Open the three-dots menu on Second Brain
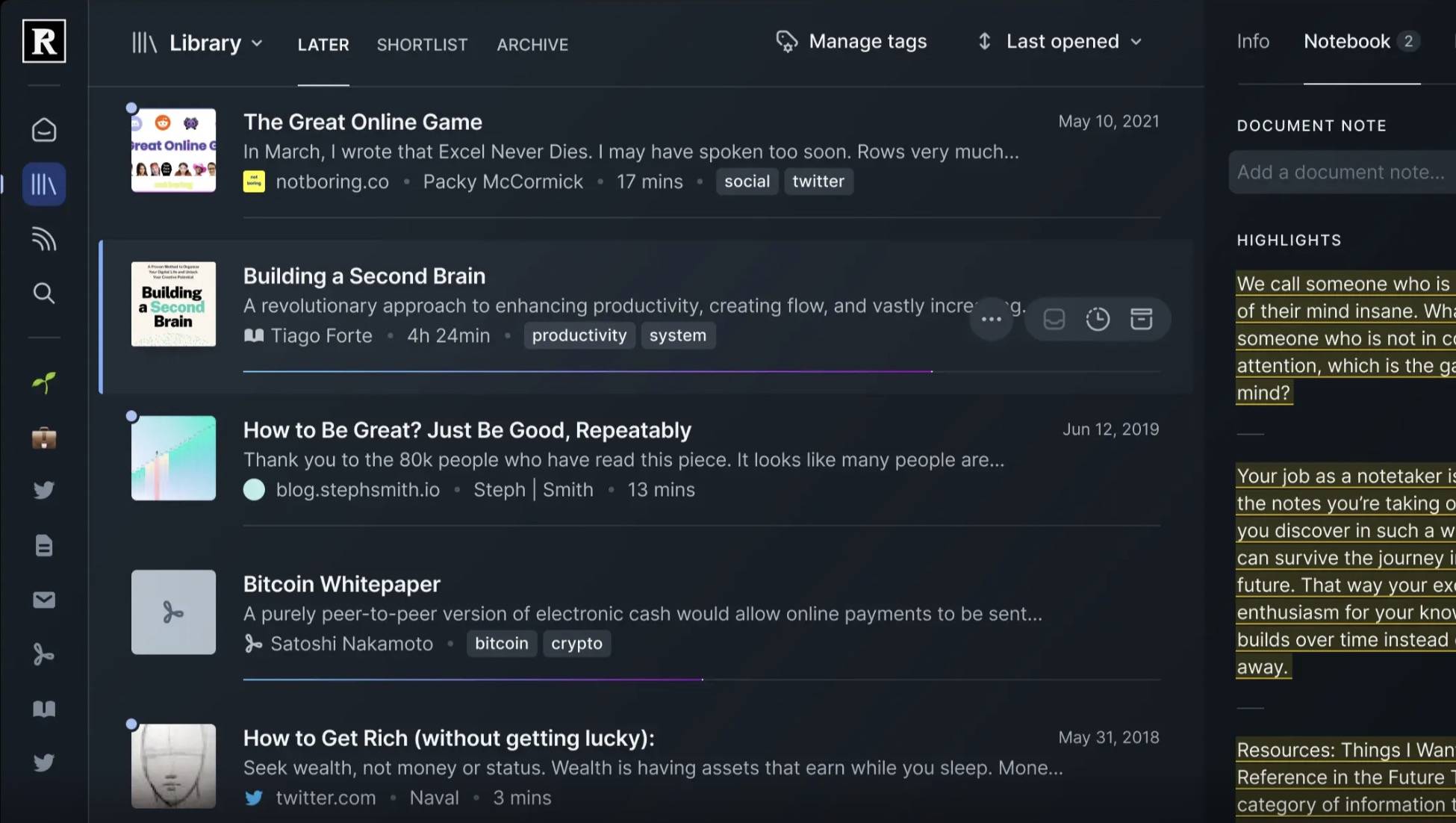This screenshot has height=823, width=1456. coord(991,319)
